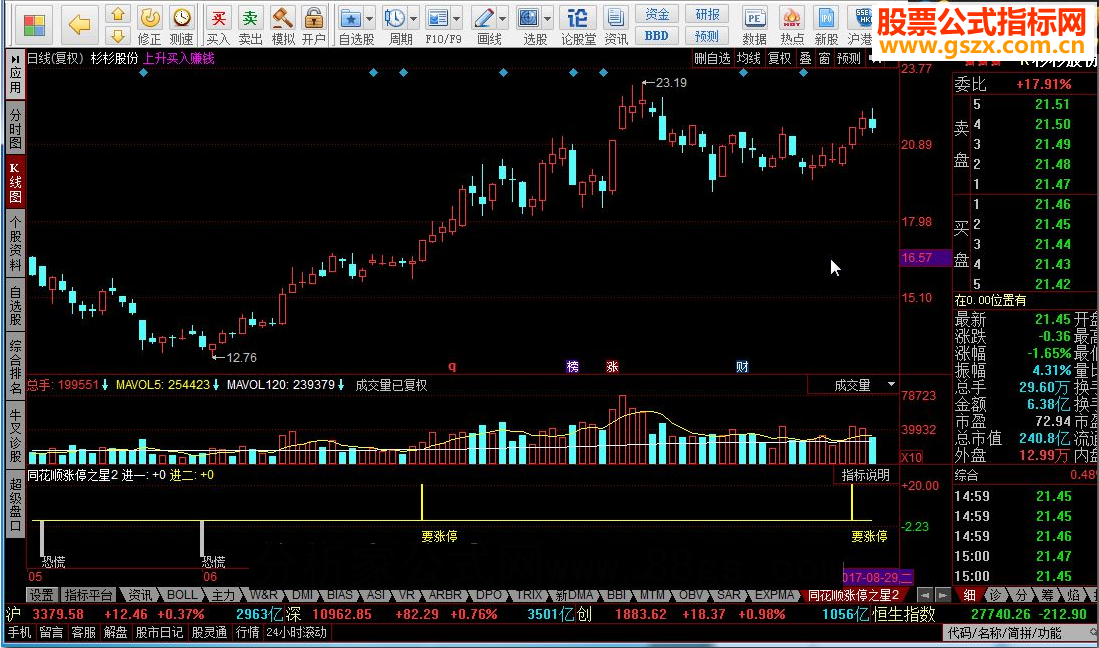
Task: Toggle the 预测 forecast option in chart header
Action: point(849,58)
